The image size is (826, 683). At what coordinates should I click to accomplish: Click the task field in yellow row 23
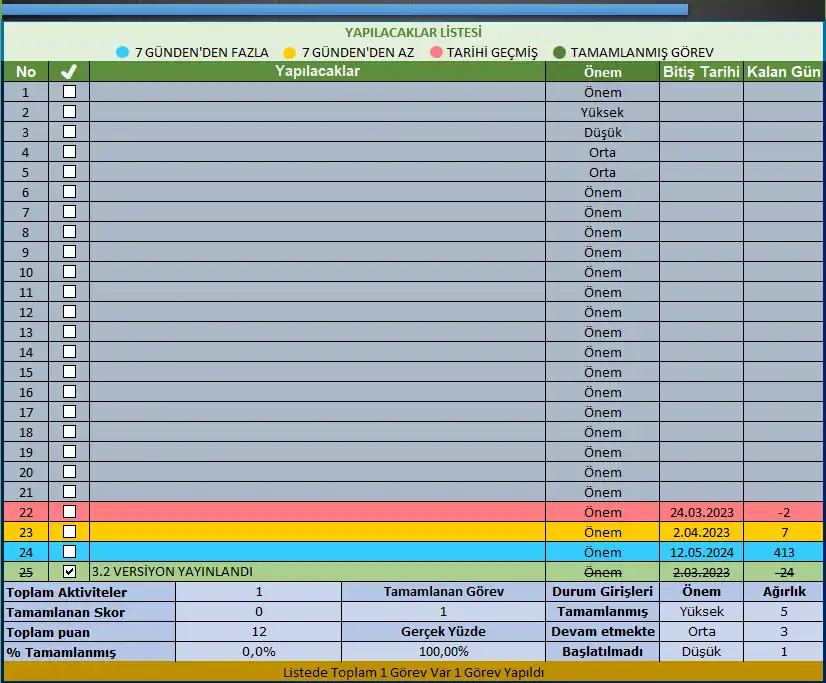tap(317, 532)
